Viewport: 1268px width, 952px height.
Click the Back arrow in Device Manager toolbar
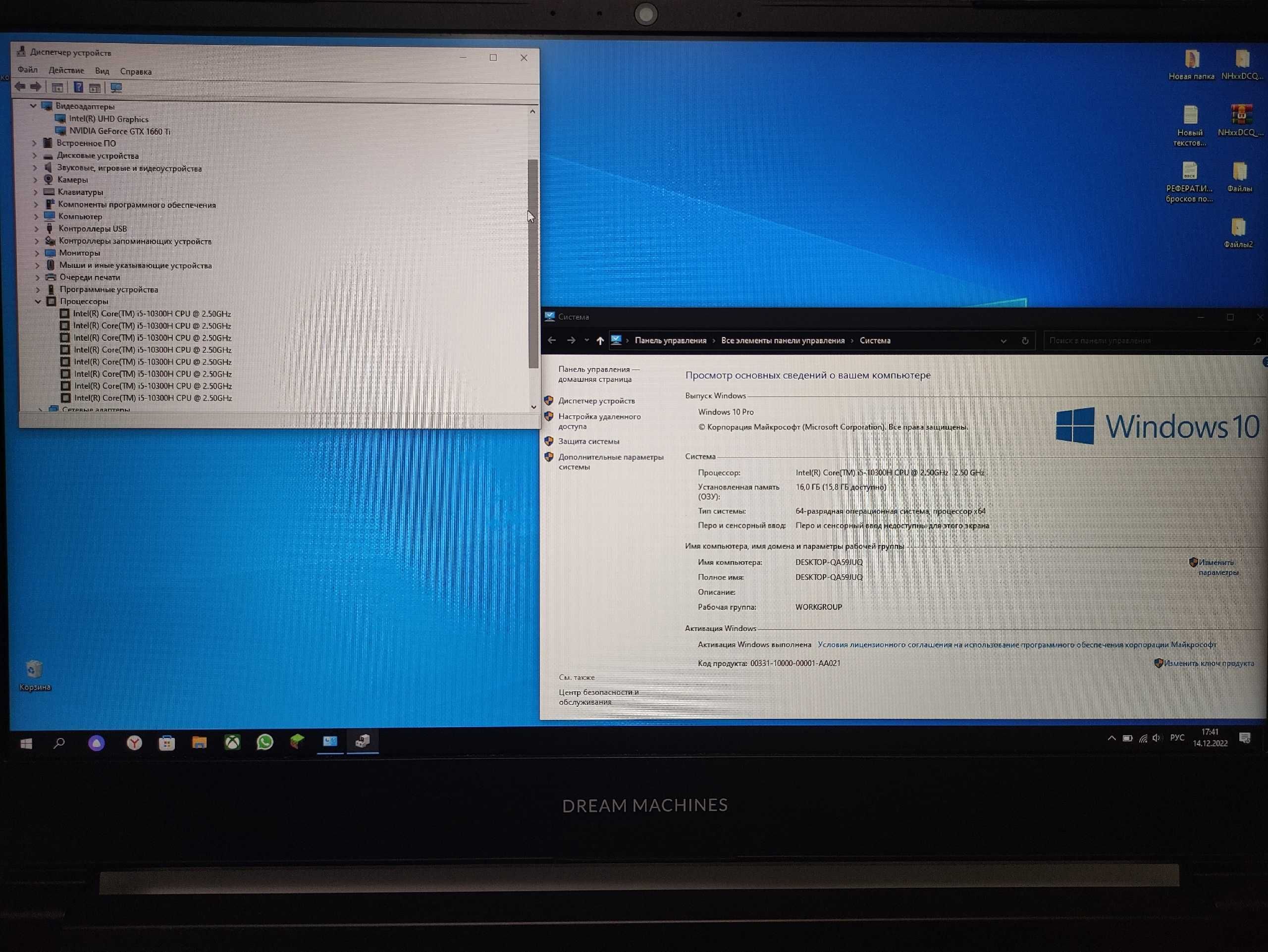[20, 87]
